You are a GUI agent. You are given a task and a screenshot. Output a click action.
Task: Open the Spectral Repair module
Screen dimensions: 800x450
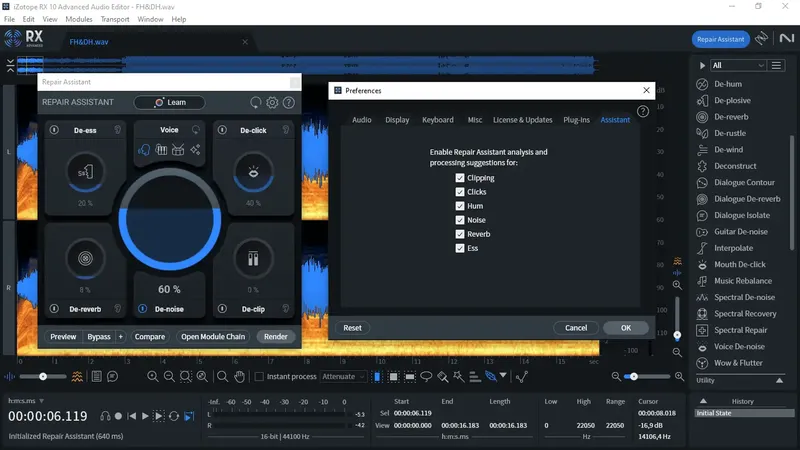tap(740, 330)
